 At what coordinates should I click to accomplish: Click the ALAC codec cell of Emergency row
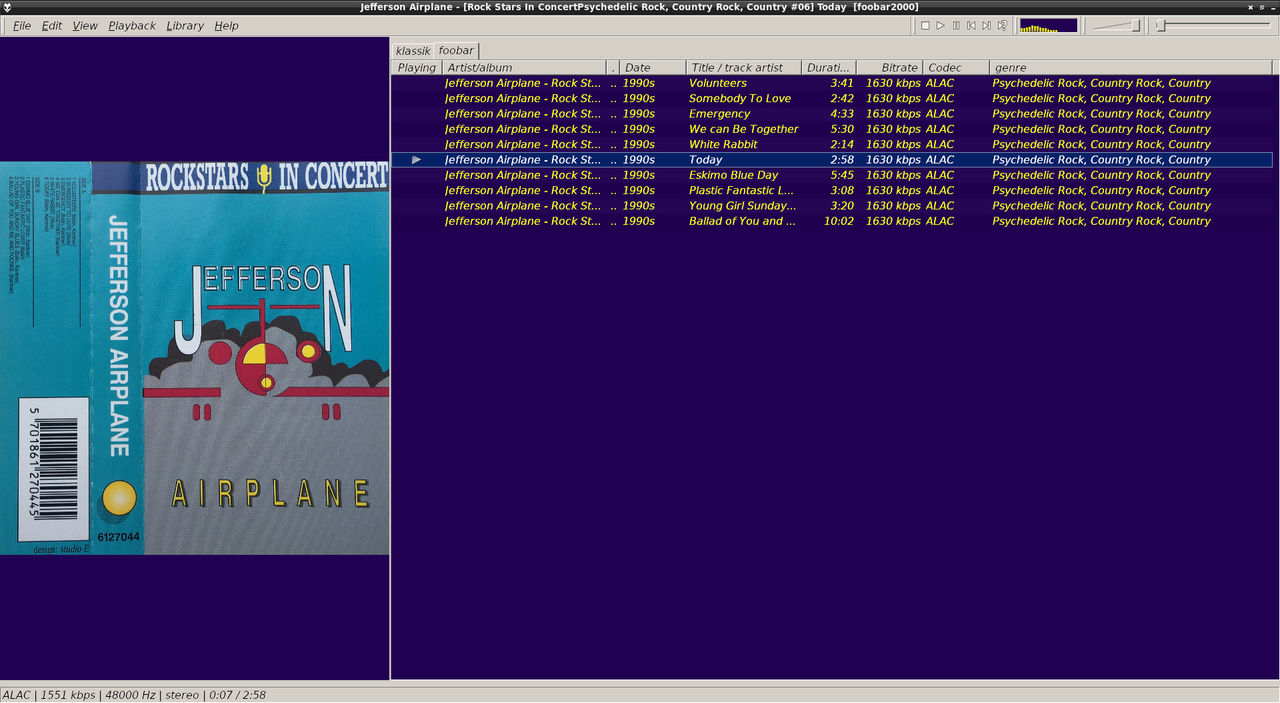940,114
